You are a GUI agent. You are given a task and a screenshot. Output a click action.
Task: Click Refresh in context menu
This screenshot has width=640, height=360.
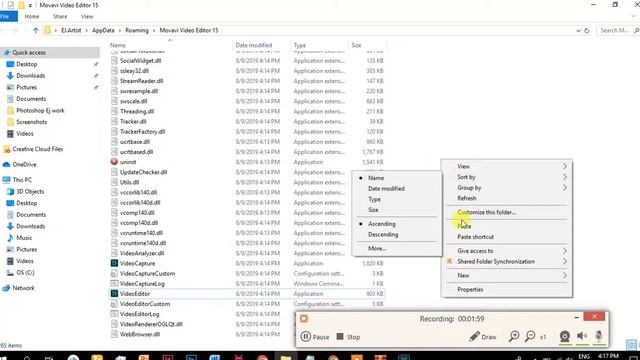point(467,198)
